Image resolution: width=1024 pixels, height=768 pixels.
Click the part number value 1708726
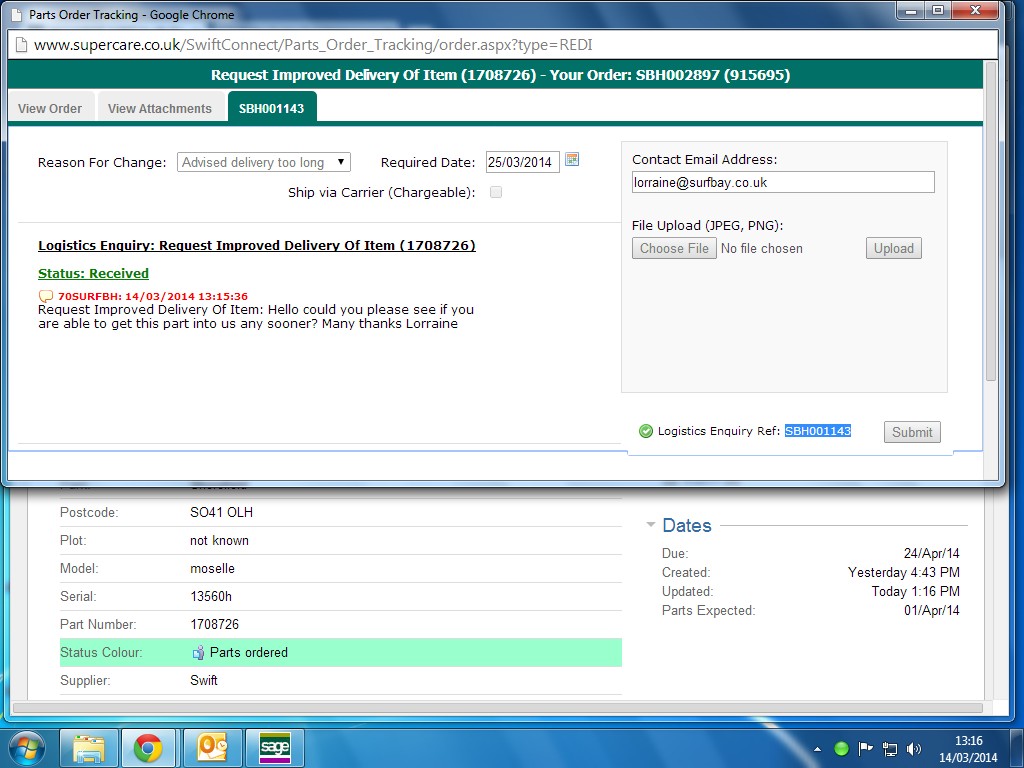[x=214, y=624]
